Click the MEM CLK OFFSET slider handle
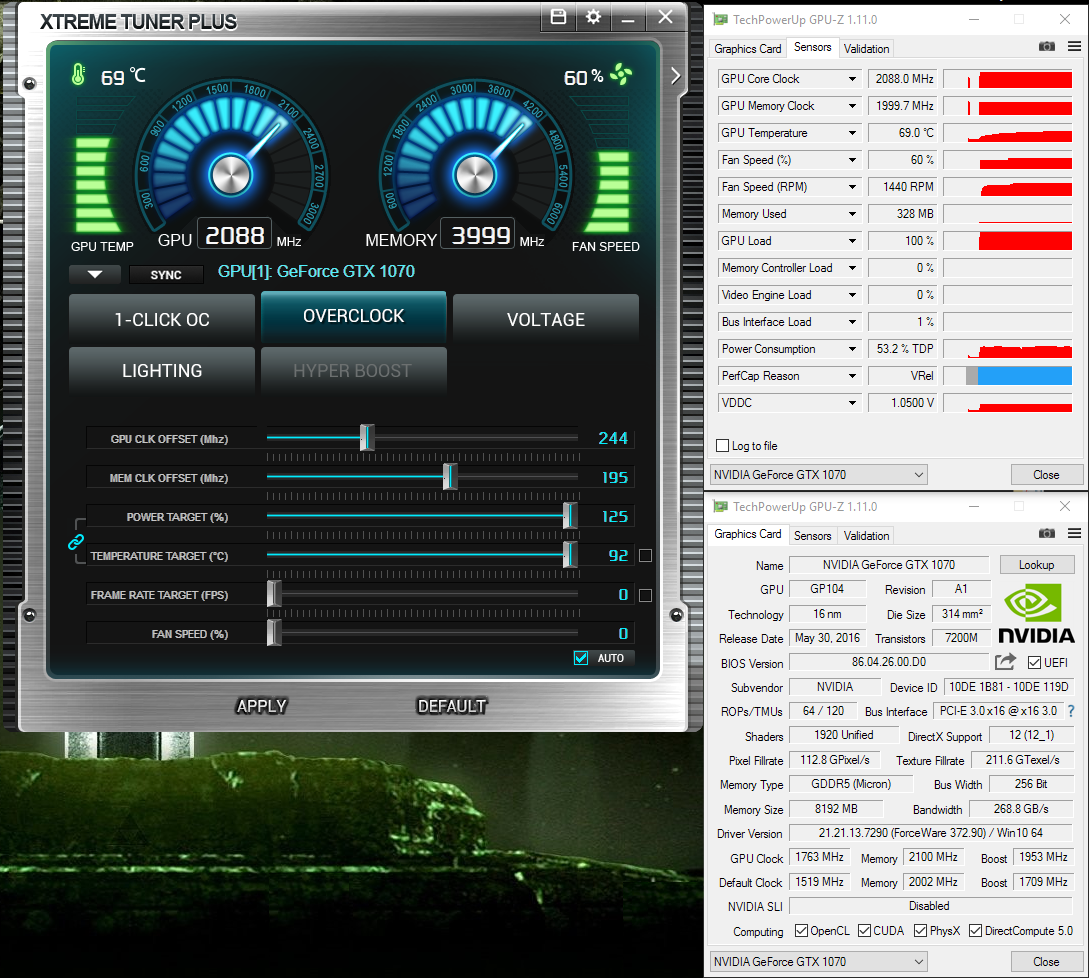 click(x=450, y=476)
